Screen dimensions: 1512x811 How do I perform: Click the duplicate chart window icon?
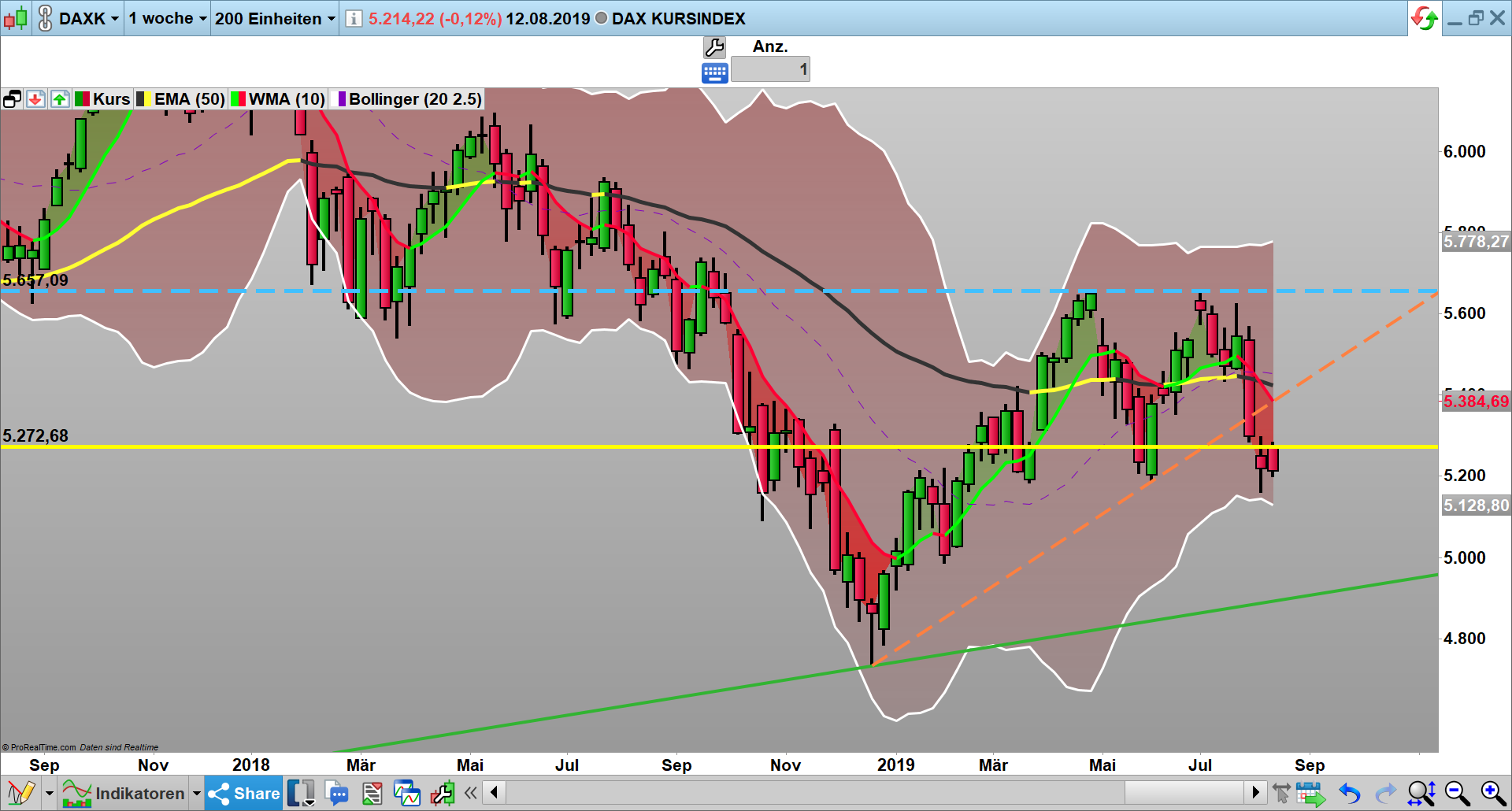coord(12,99)
